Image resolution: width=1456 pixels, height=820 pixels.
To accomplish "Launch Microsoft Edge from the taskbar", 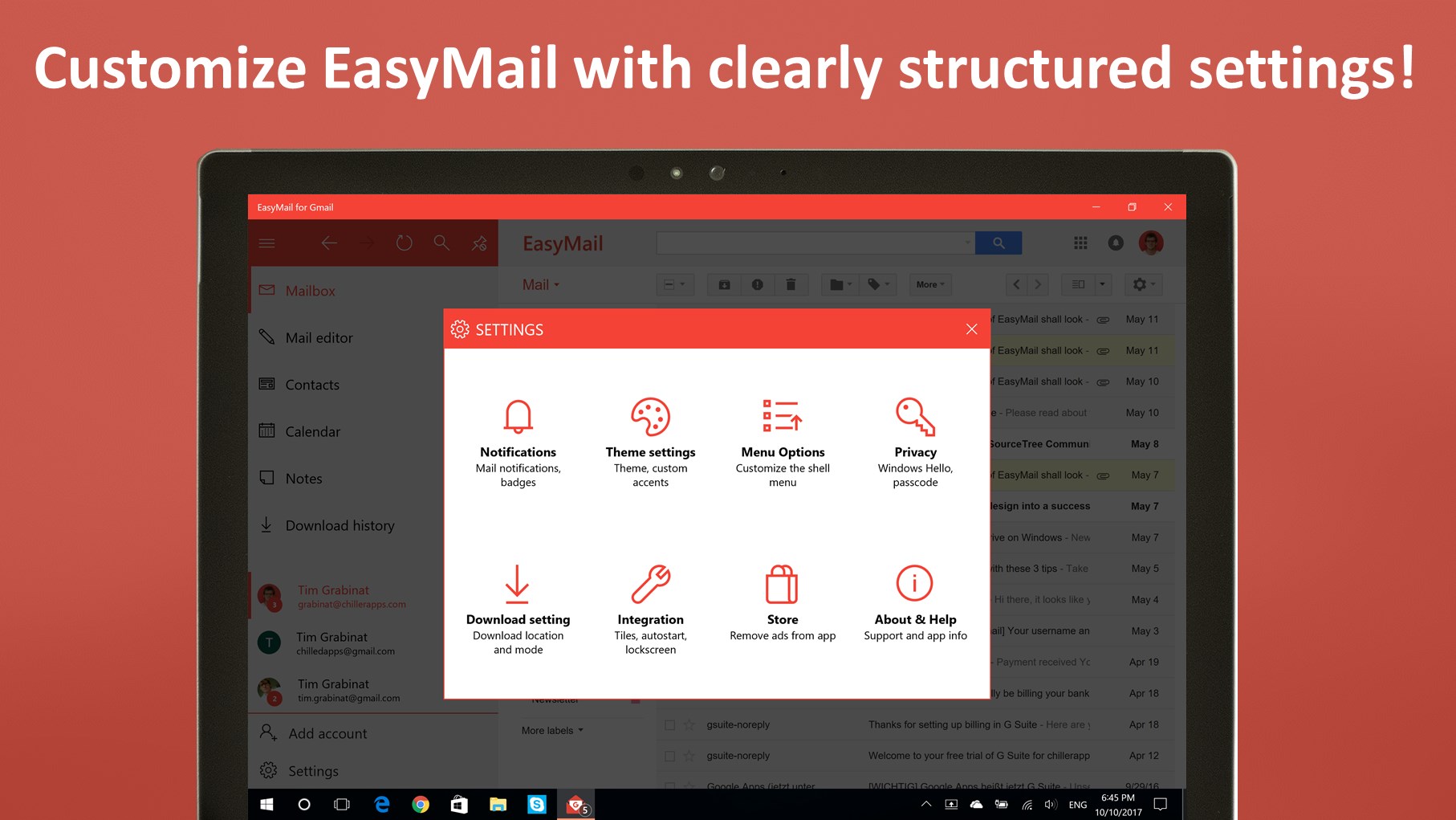I will tap(382, 804).
